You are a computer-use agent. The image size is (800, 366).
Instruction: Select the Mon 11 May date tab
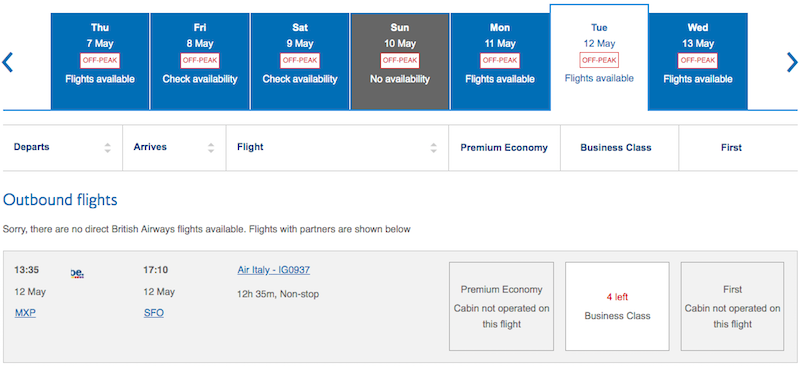pyautogui.click(x=500, y=61)
